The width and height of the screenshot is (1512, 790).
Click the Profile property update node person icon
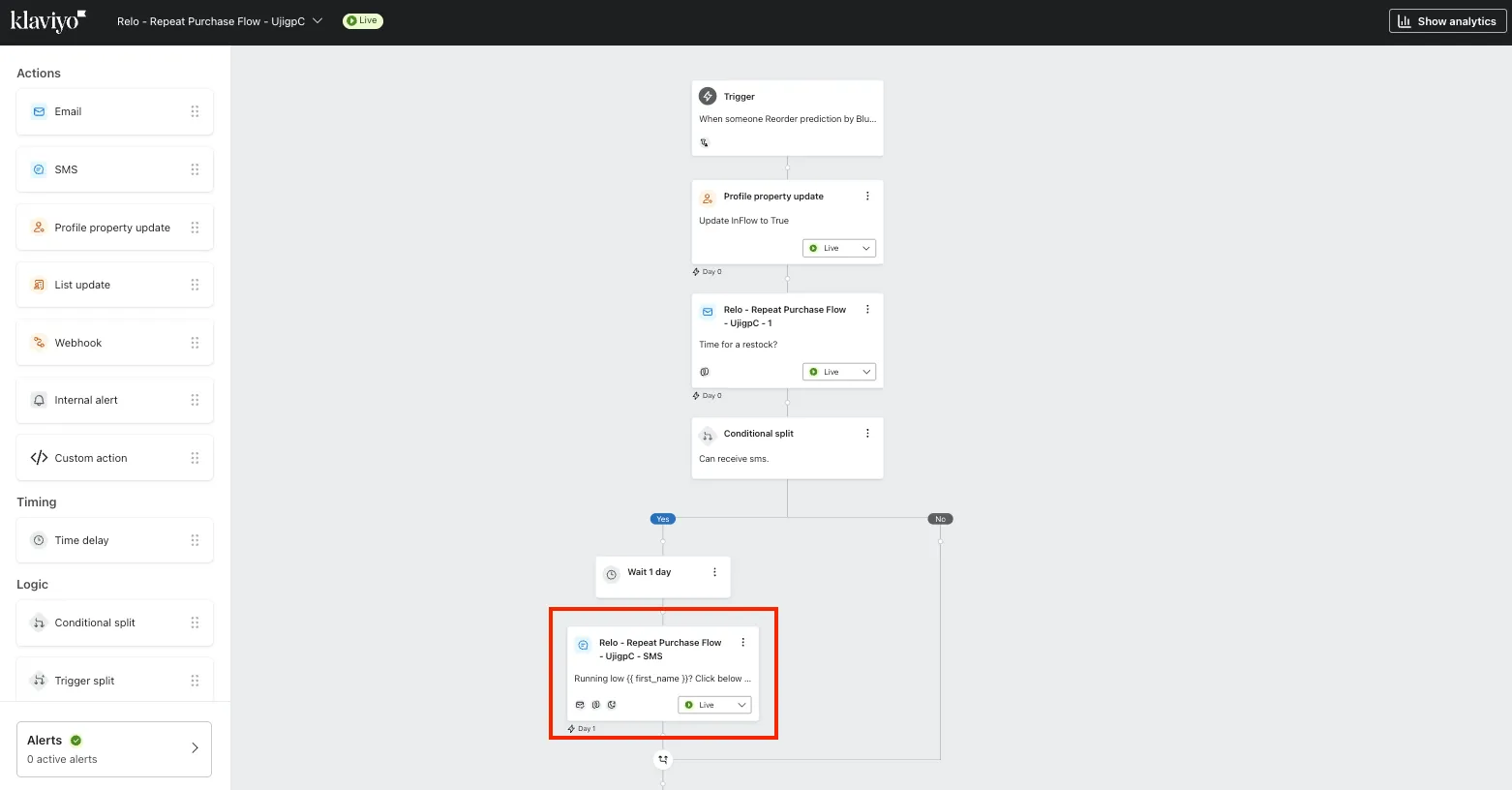(708, 197)
